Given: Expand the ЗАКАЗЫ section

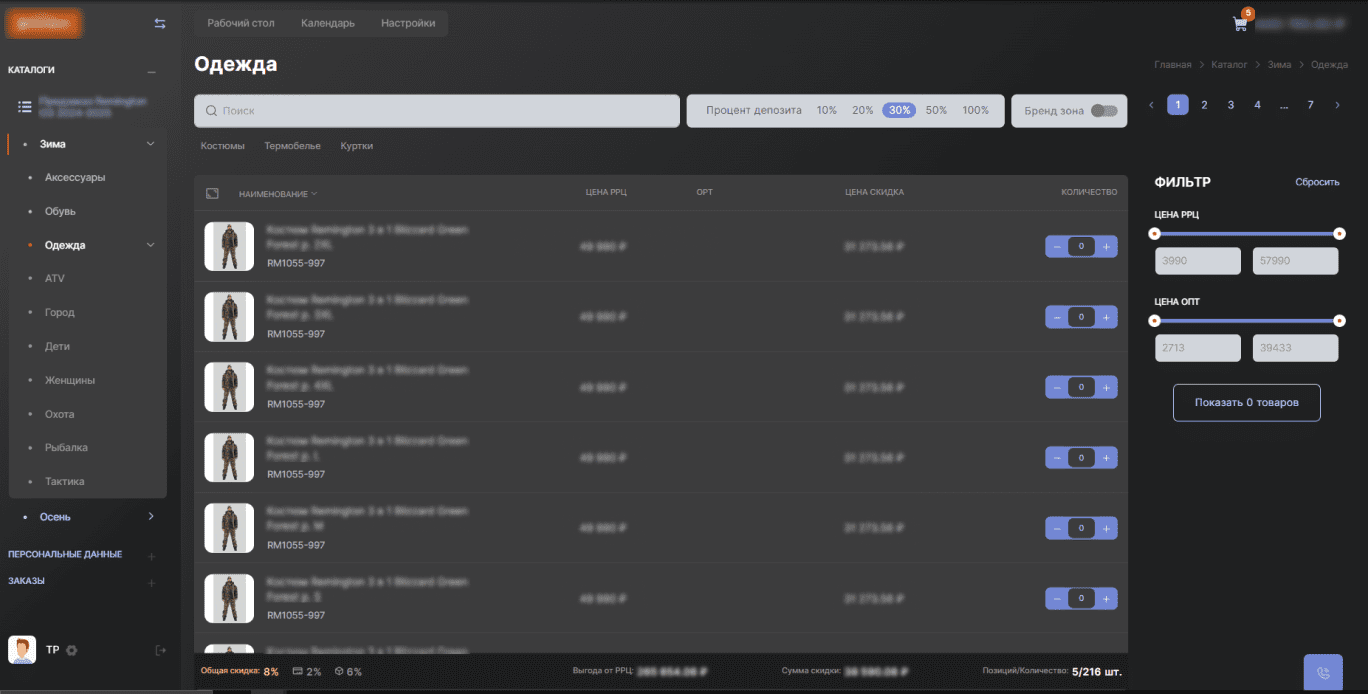Looking at the screenshot, I should [x=152, y=582].
